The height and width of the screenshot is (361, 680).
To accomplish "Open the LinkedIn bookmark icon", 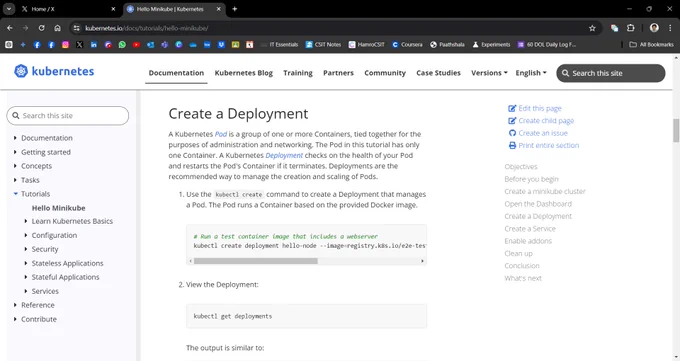I will (x=94, y=45).
